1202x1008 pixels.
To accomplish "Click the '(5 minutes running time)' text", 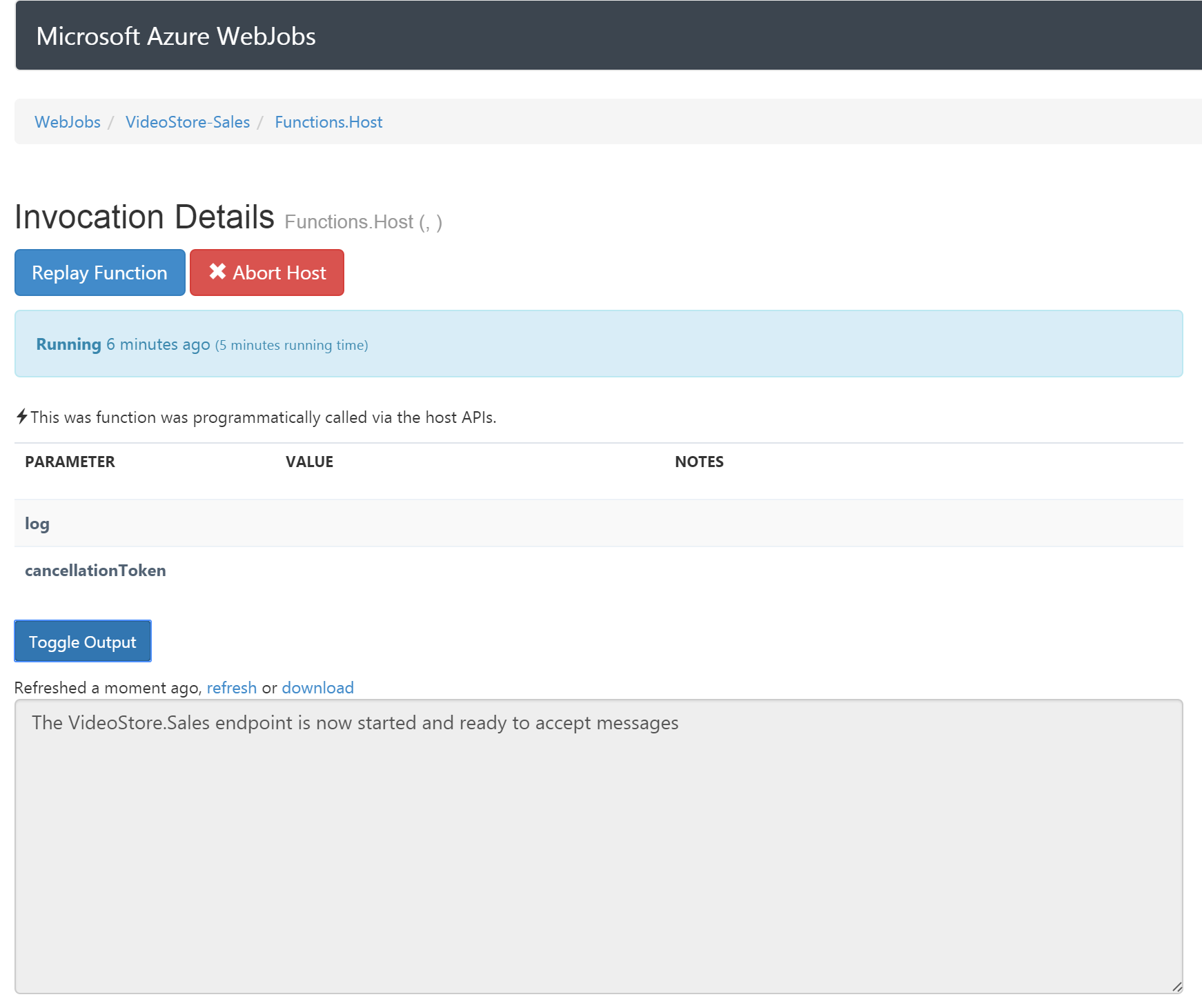I will tap(292, 345).
